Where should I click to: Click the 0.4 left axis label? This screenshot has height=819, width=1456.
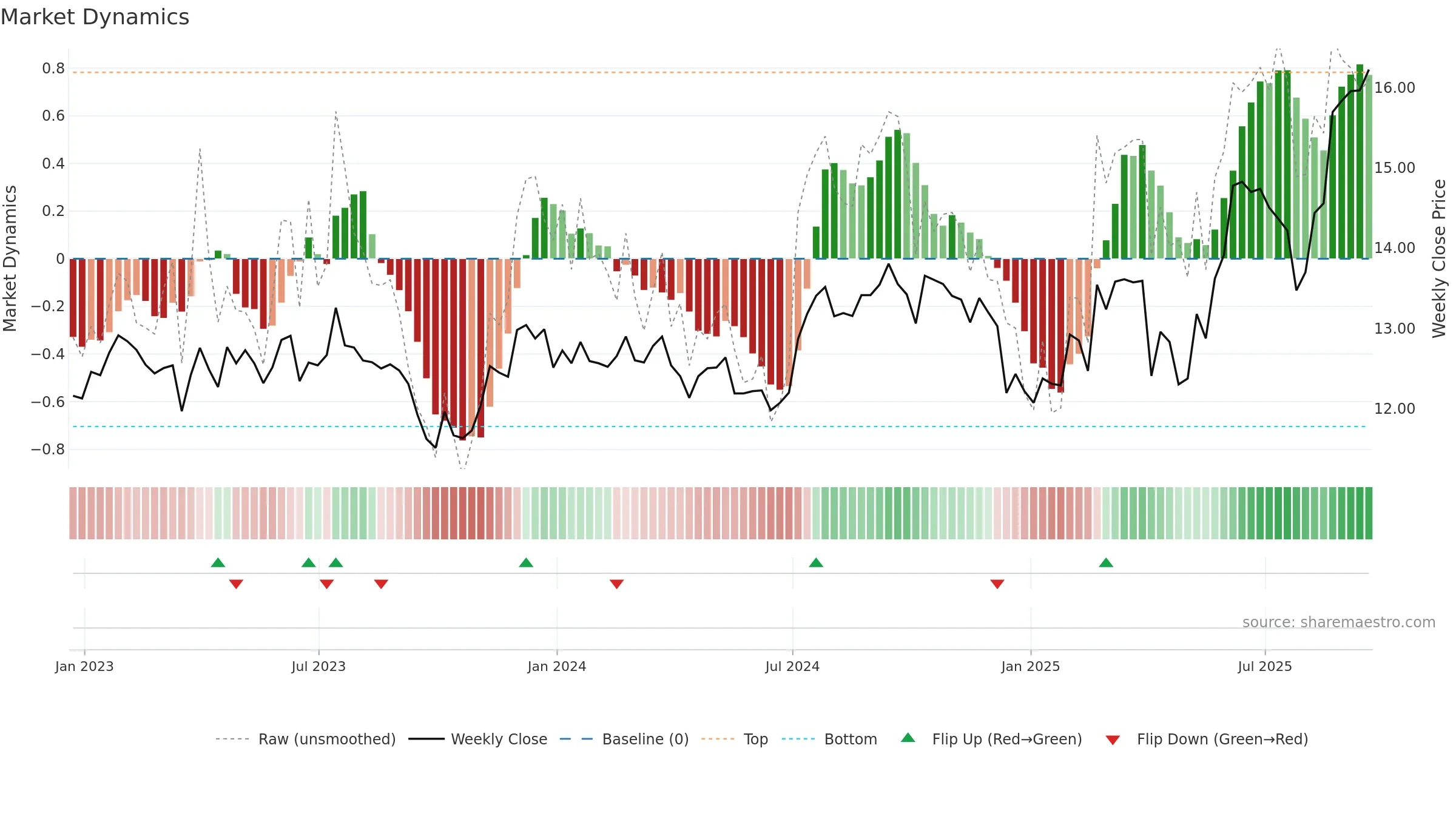point(53,163)
